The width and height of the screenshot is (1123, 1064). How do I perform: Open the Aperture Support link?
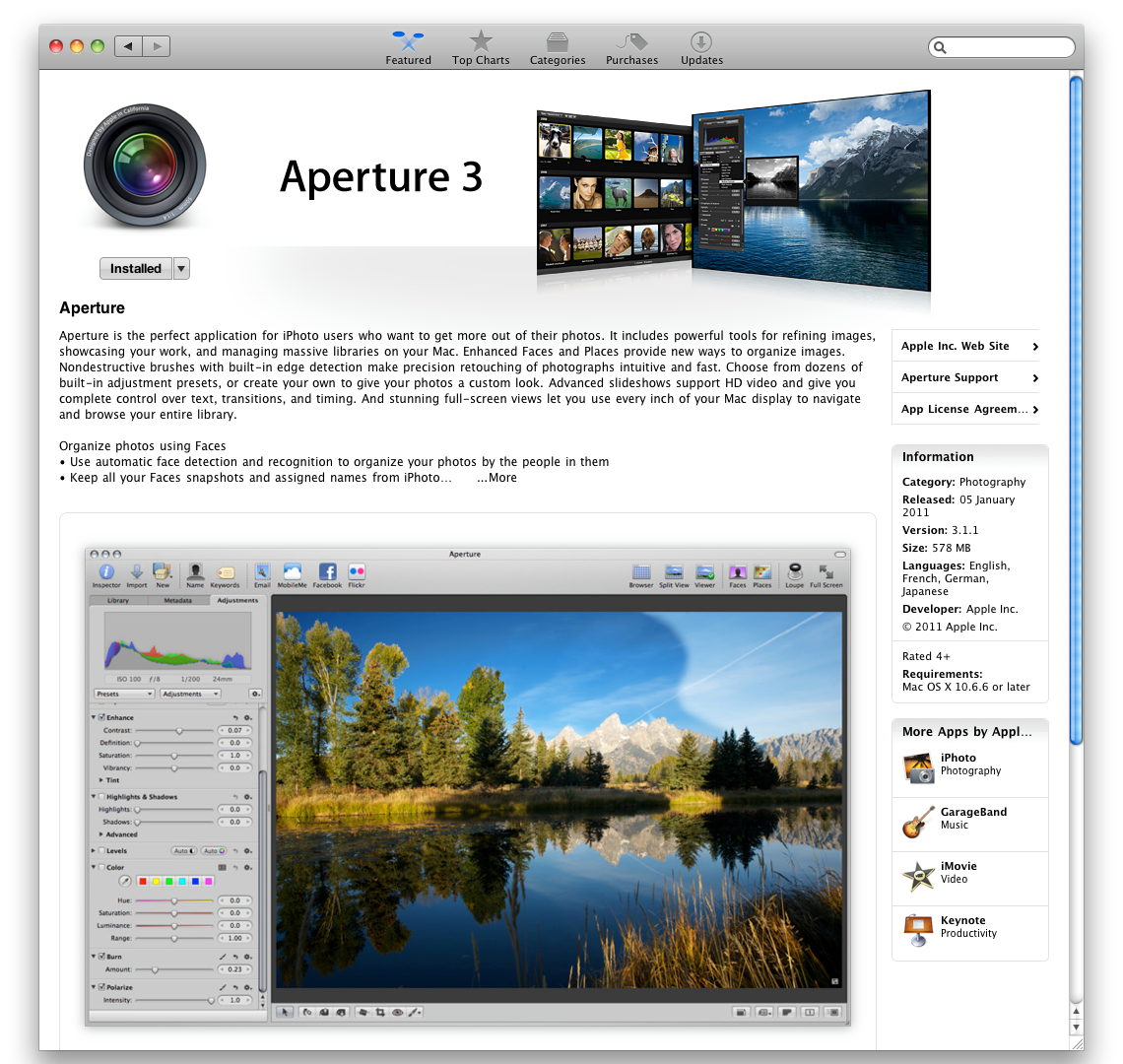(965, 377)
